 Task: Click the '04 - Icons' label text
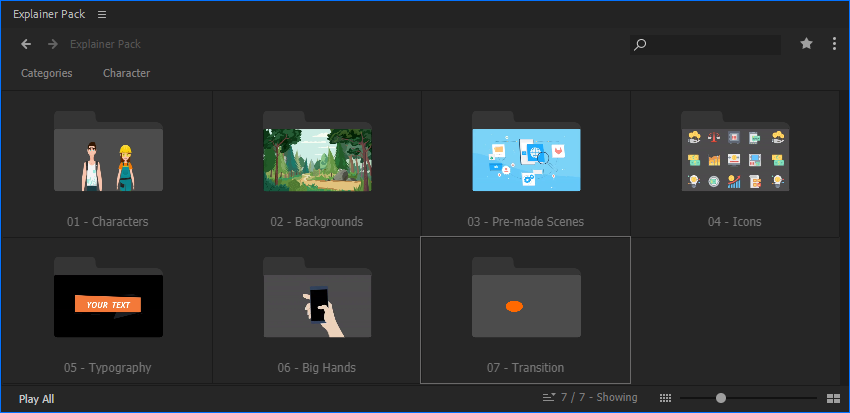[x=735, y=222]
